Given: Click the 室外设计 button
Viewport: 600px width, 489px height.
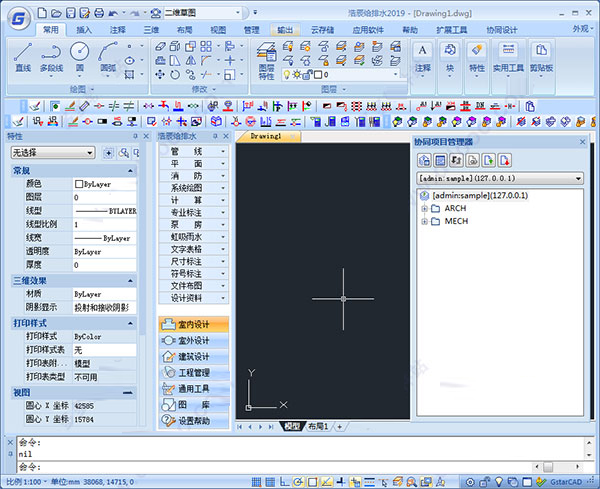Looking at the screenshot, I should pyautogui.click(x=194, y=341).
